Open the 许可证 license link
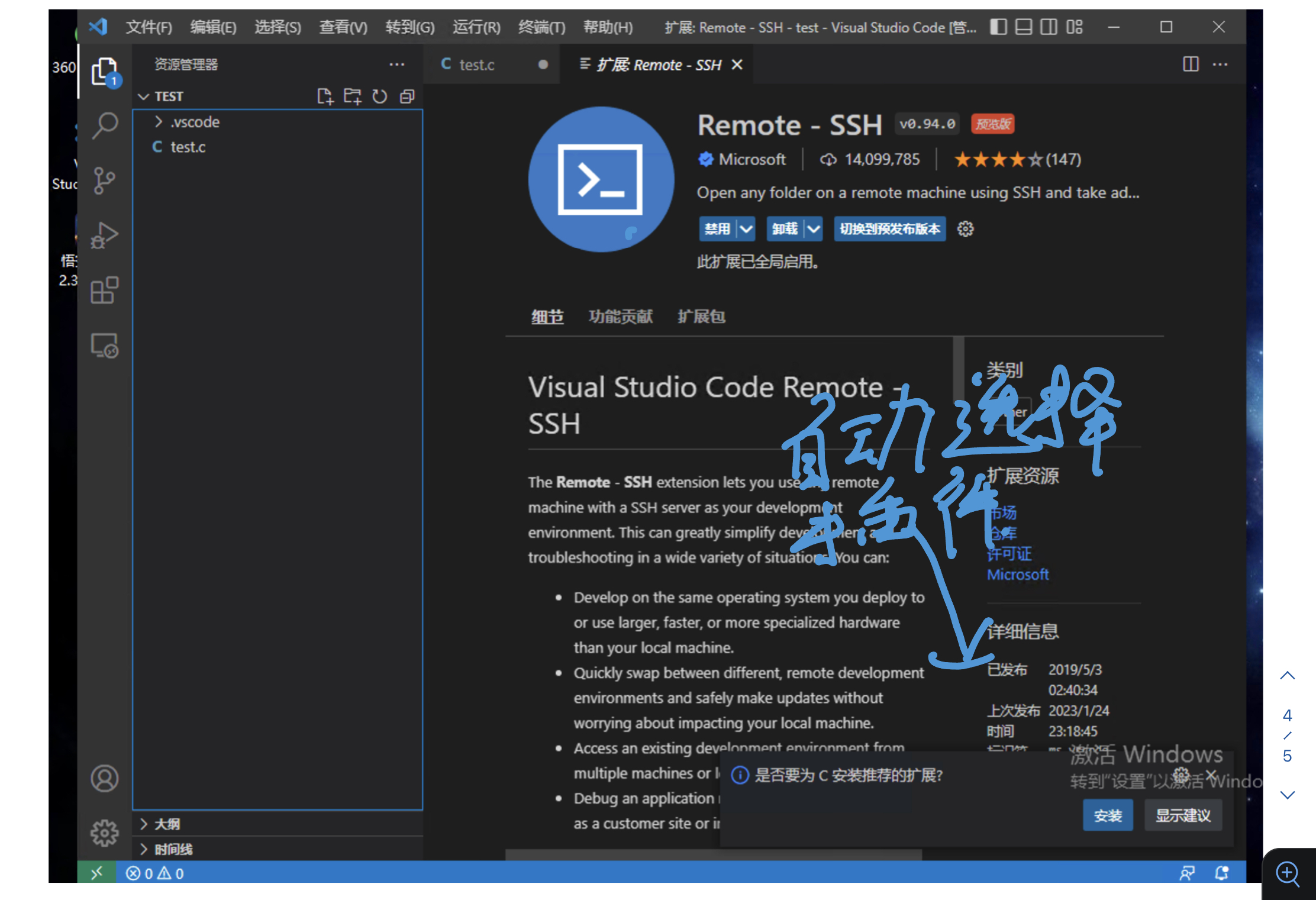The height and width of the screenshot is (900, 1316). pos(1009,554)
